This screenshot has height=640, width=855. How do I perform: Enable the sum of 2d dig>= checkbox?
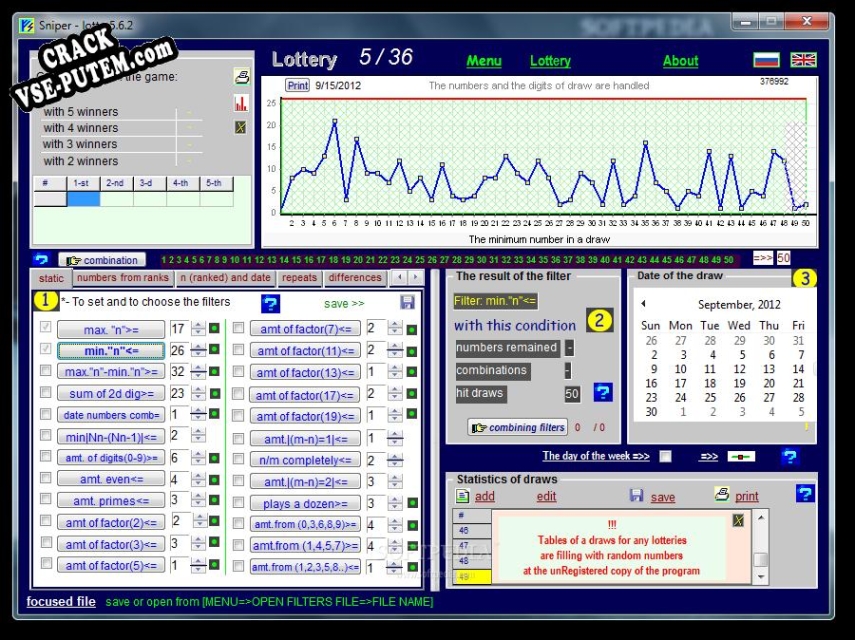pos(46,393)
